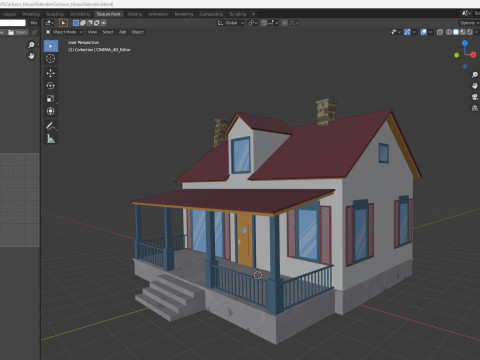Choose the Set new selection mode icon

(76, 23)
